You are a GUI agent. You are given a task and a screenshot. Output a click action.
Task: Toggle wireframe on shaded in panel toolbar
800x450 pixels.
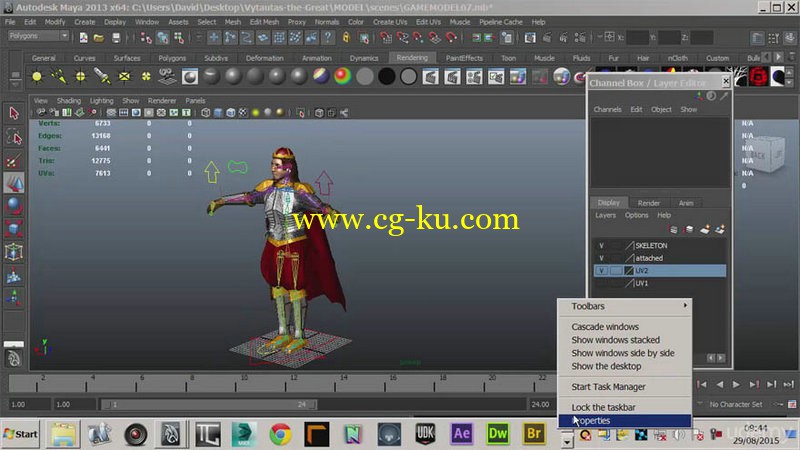pyautogui.click(x=230, y=113)
